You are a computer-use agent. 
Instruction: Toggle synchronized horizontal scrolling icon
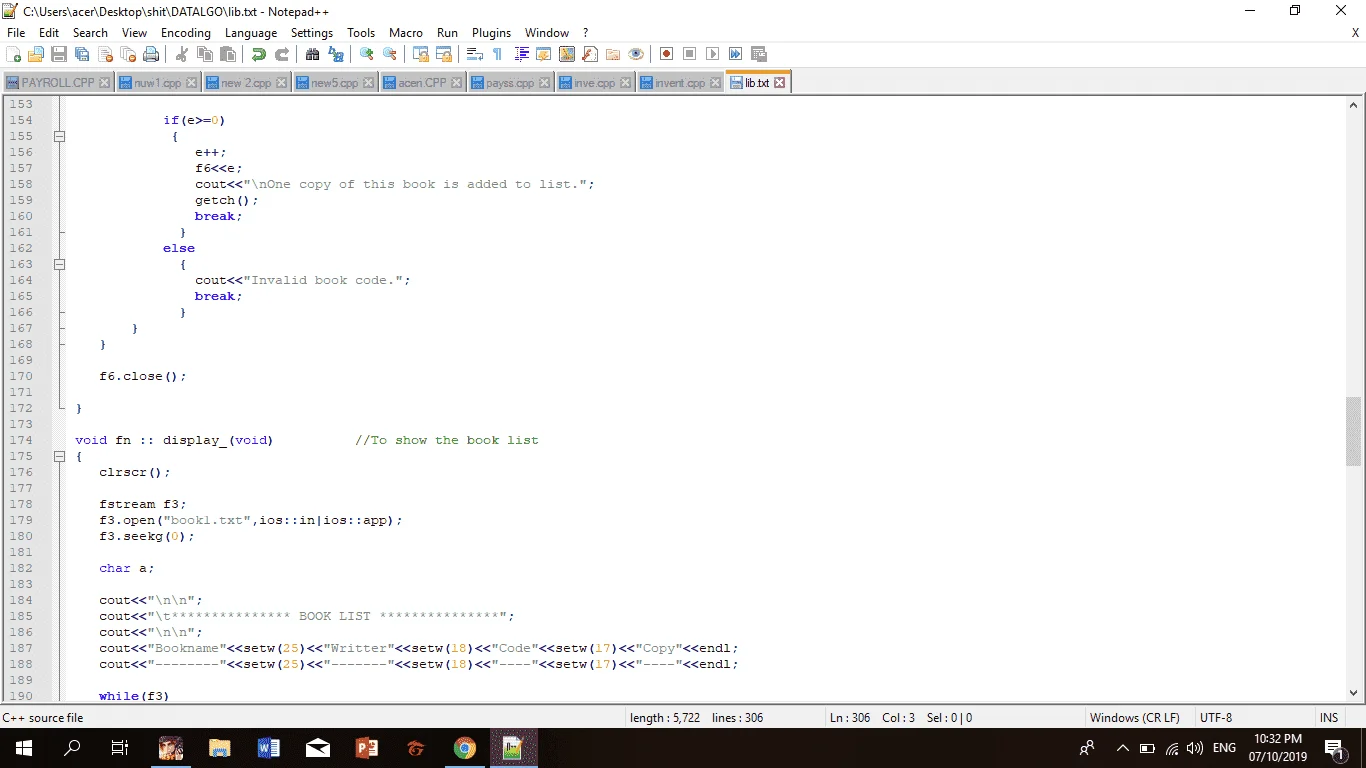pos(444,54)
